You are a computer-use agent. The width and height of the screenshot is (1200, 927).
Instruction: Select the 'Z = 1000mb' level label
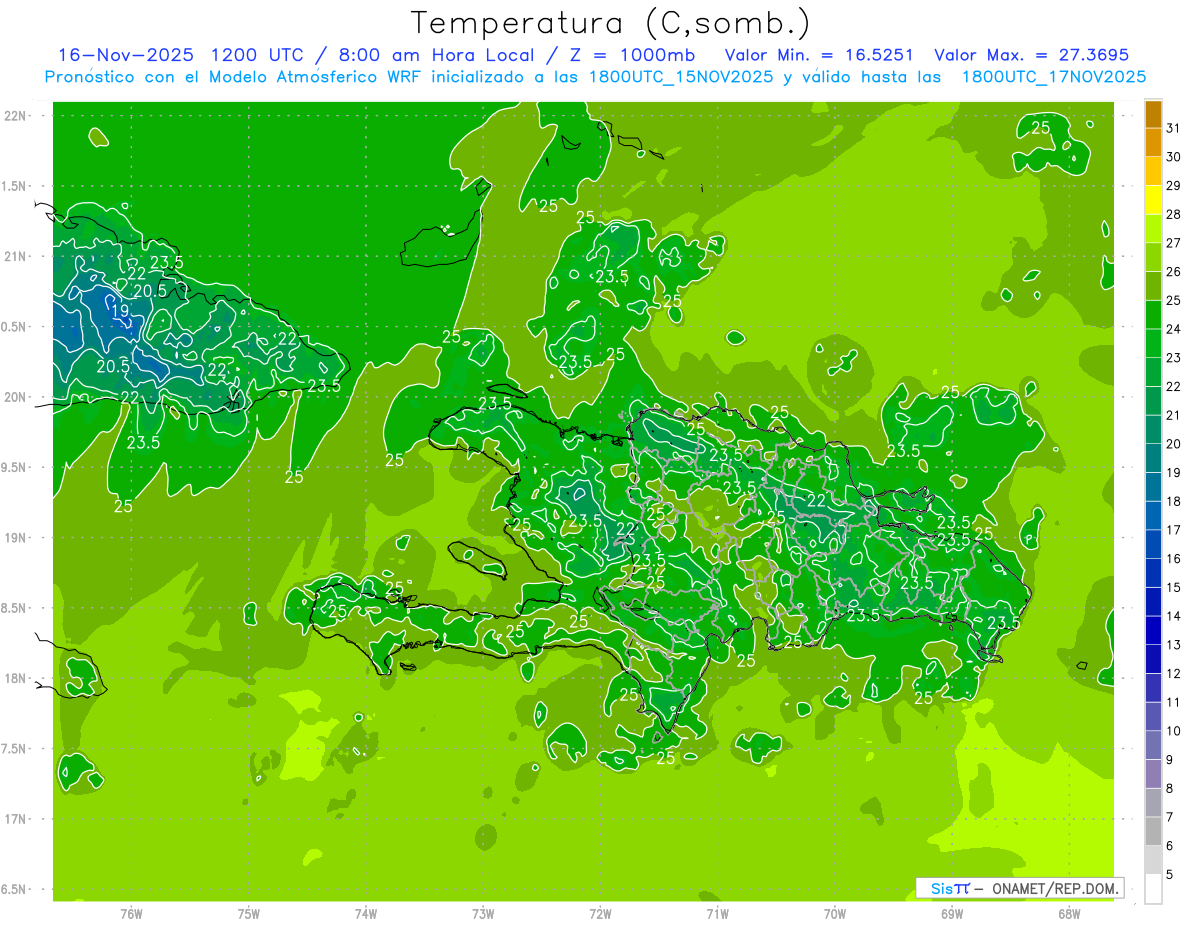[632, 55]
